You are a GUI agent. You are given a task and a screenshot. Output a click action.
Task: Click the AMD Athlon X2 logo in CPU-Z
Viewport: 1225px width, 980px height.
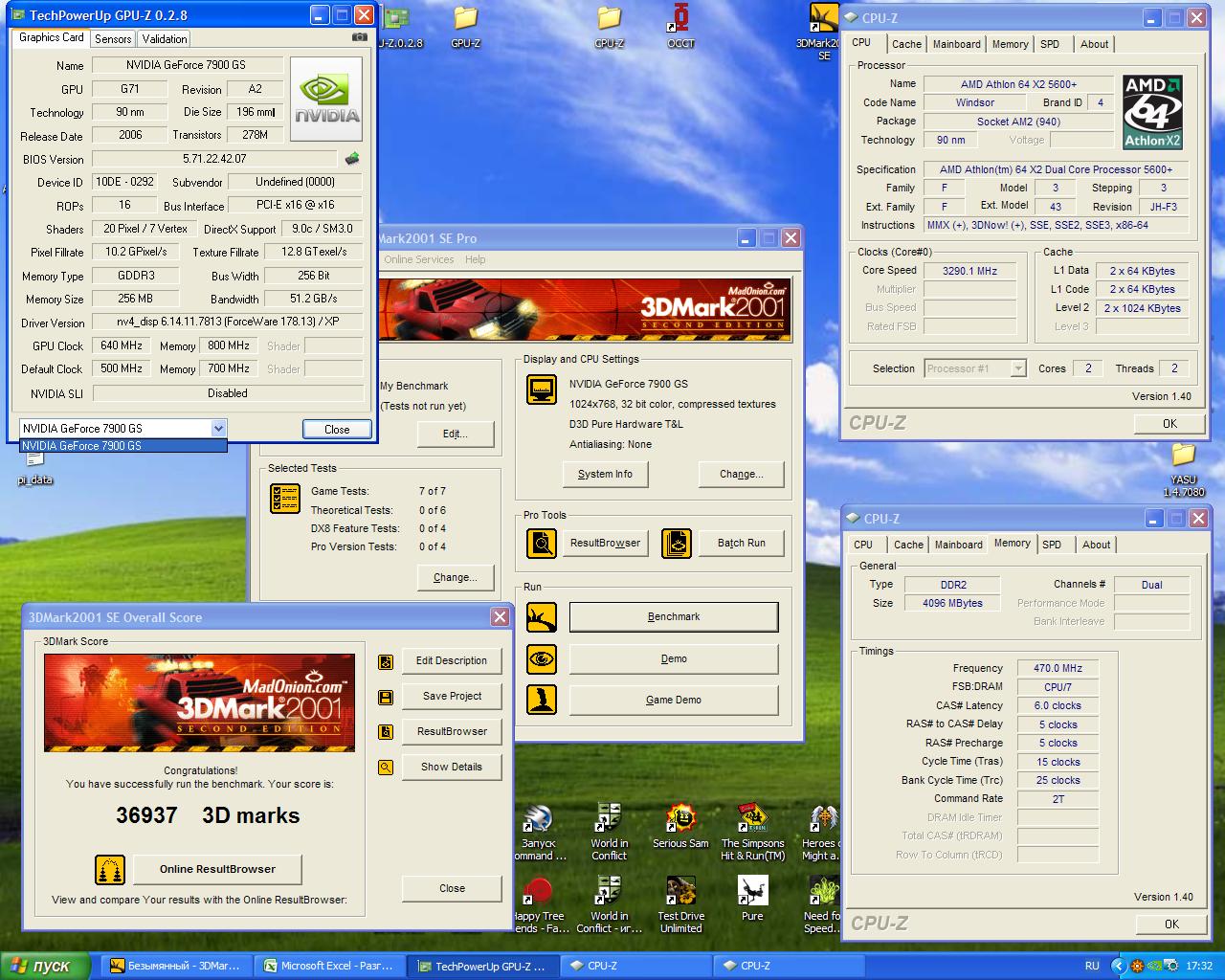click(1152, 112)
